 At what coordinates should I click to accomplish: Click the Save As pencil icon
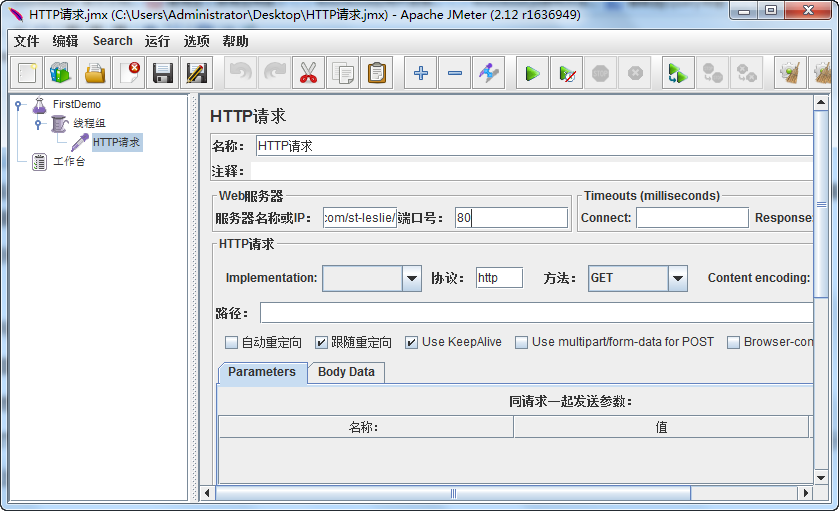coord(196,73)
